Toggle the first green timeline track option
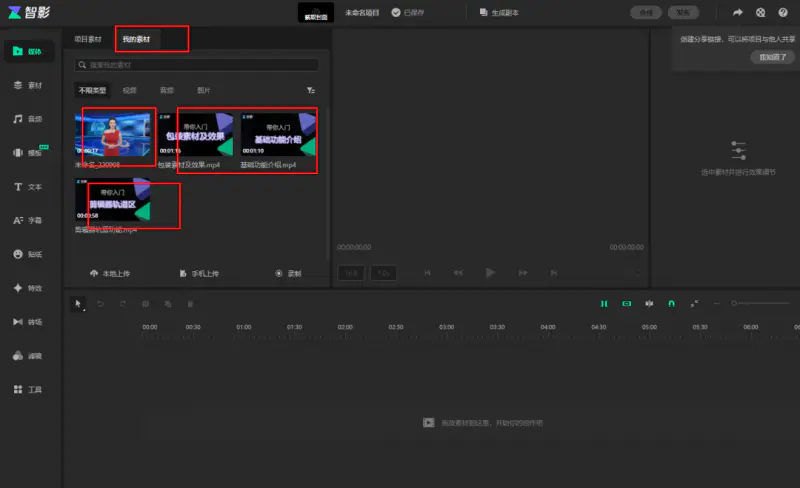This screenshot has width=800, height=488. (604, 303)
